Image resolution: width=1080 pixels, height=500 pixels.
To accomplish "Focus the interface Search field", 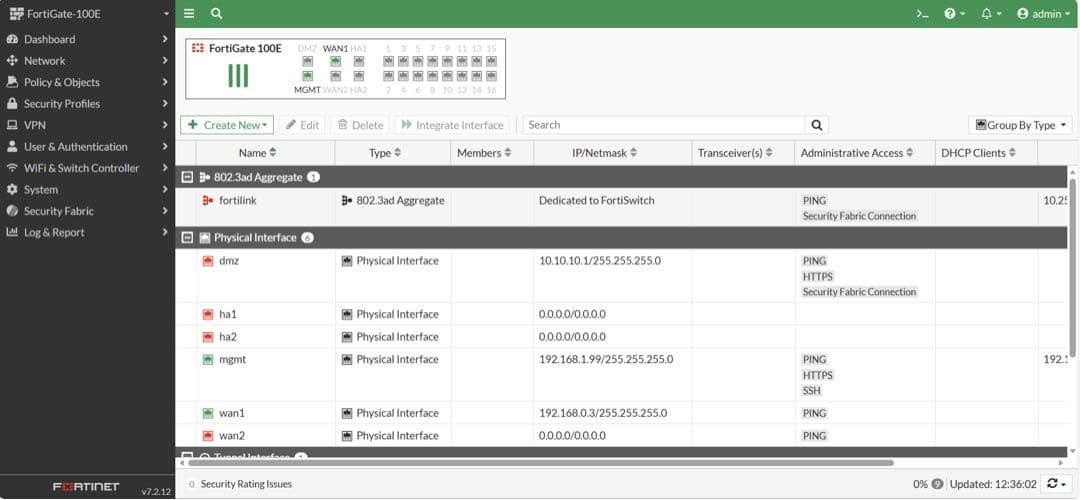I will pyautogui.click(x=664, y=125).
